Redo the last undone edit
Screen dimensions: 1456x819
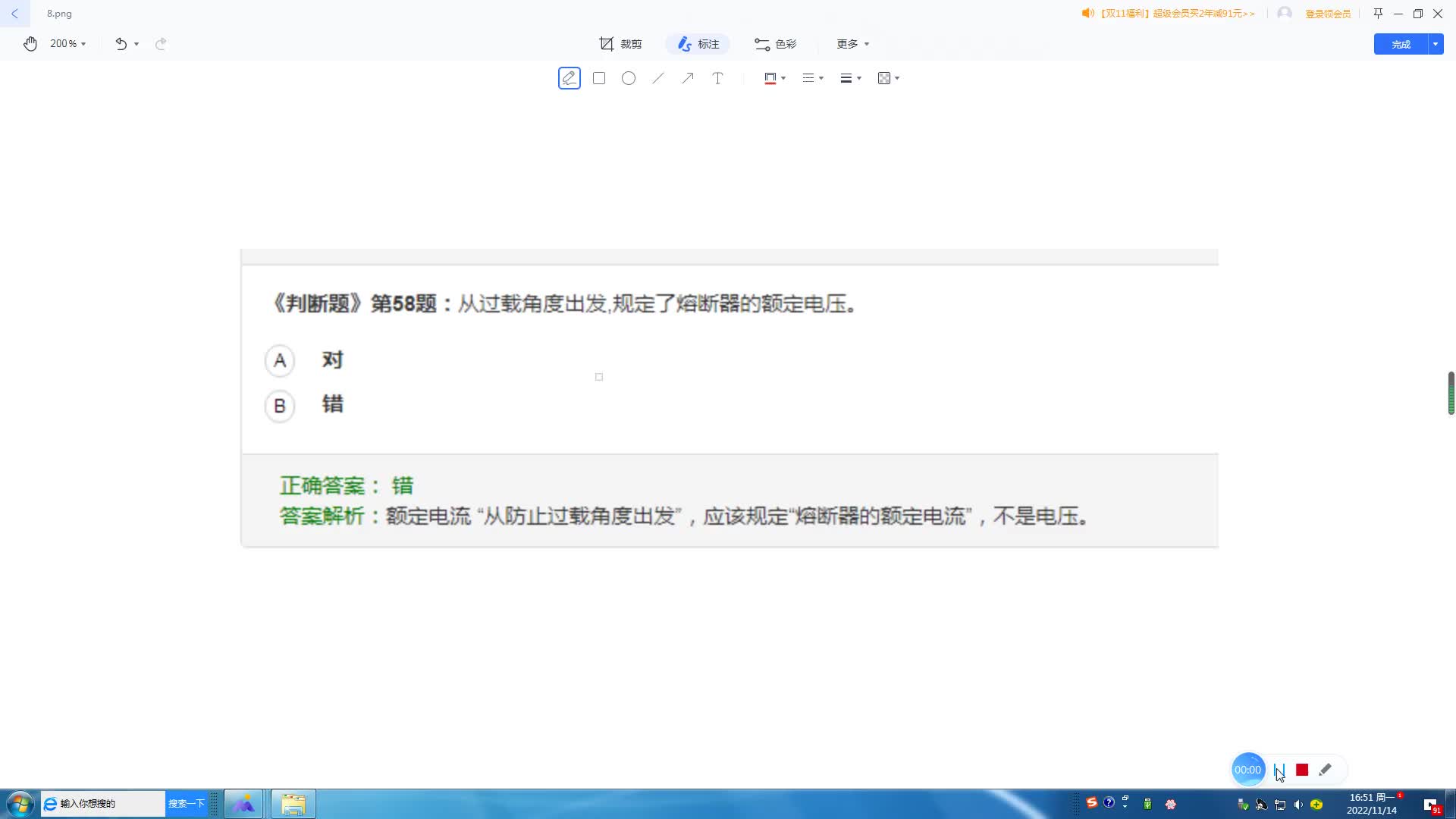[161, 44]
